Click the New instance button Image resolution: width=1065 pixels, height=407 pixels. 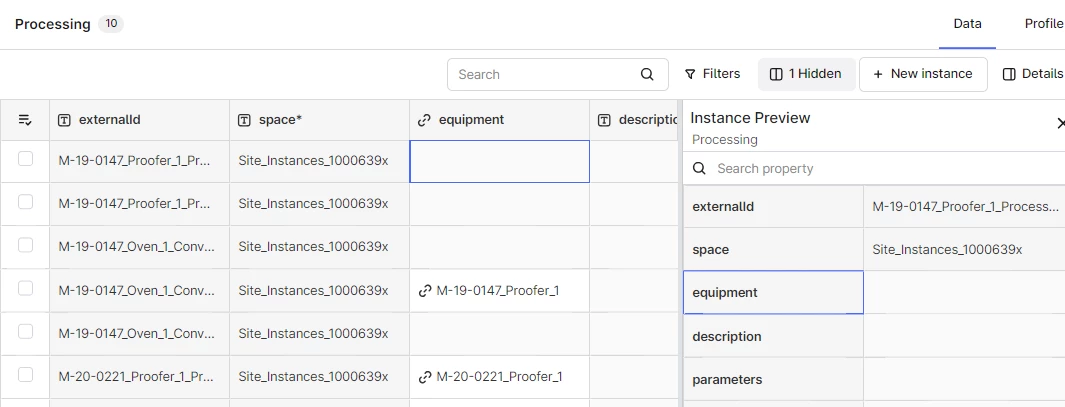922,74
